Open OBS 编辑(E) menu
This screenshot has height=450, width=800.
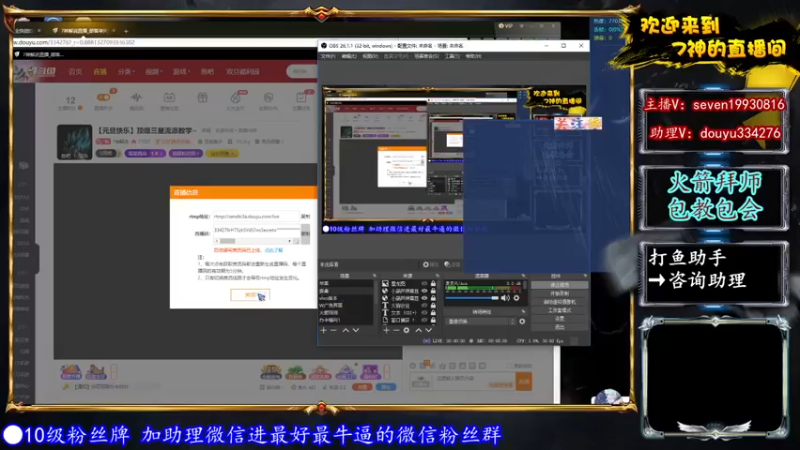coord(349,56)
